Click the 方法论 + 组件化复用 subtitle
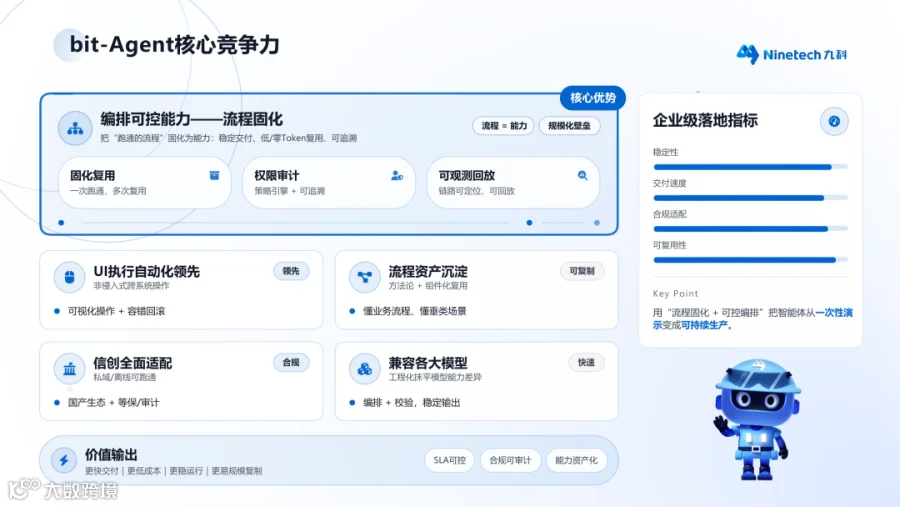This screenshot has width=900, height=507. (428, 286)
